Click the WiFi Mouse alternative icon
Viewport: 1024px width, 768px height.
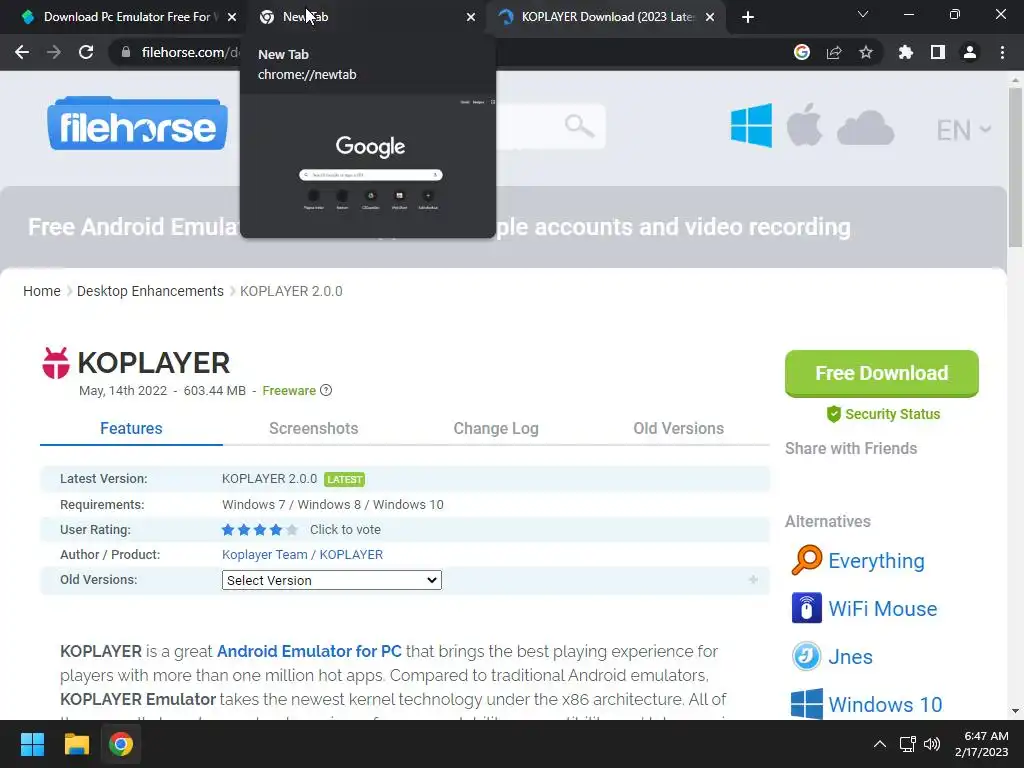[807, 608]
